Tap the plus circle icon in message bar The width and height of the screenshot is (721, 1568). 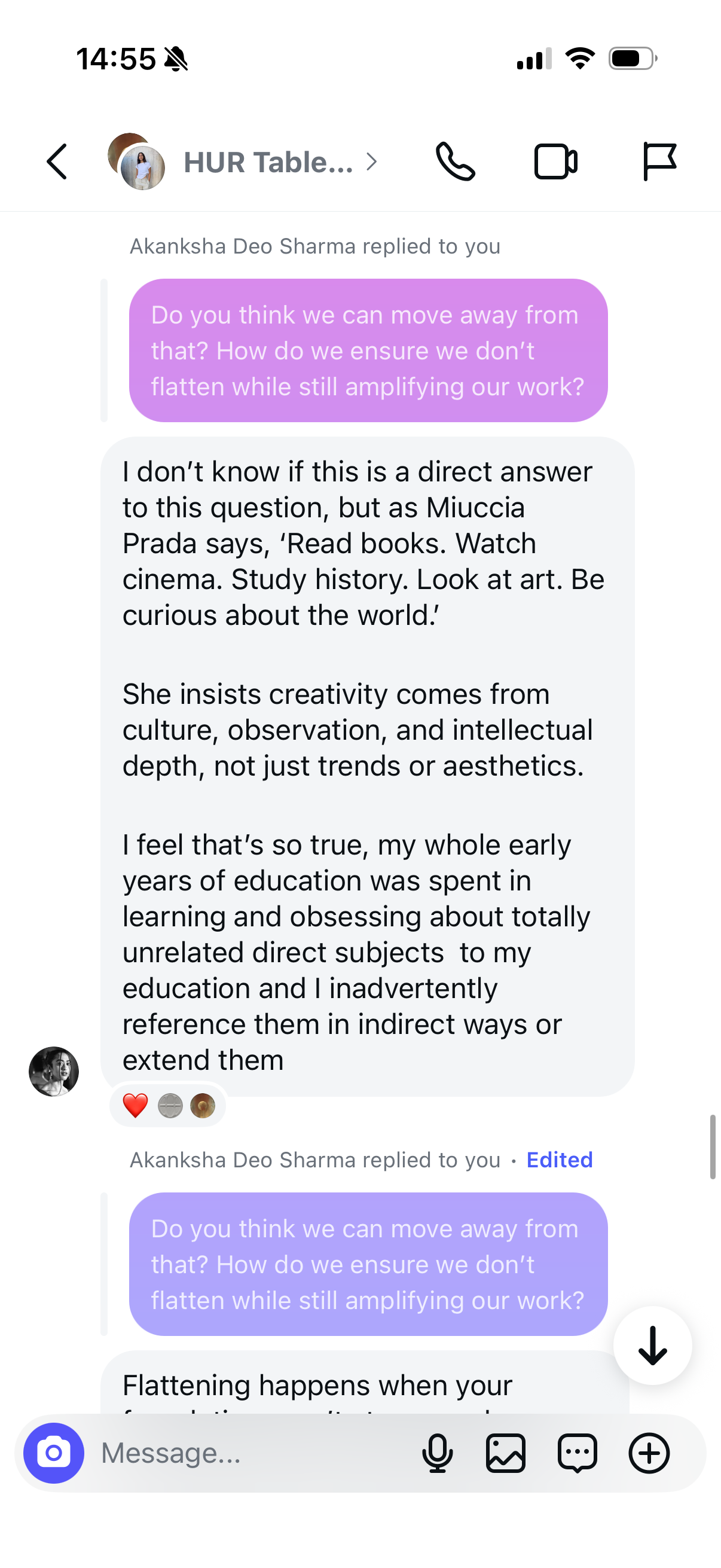pos(649,1453)
